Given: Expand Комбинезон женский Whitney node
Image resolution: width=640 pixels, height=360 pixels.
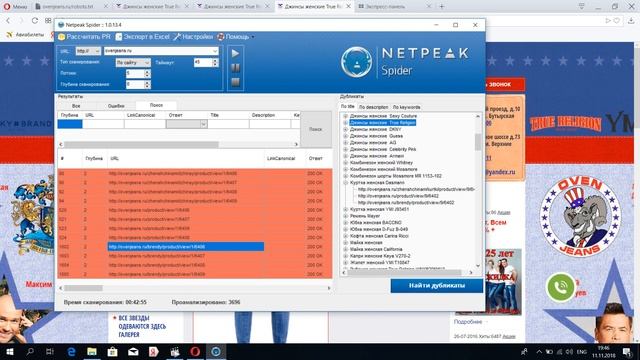Looking at the screenshot, I should tap(345, 162).
